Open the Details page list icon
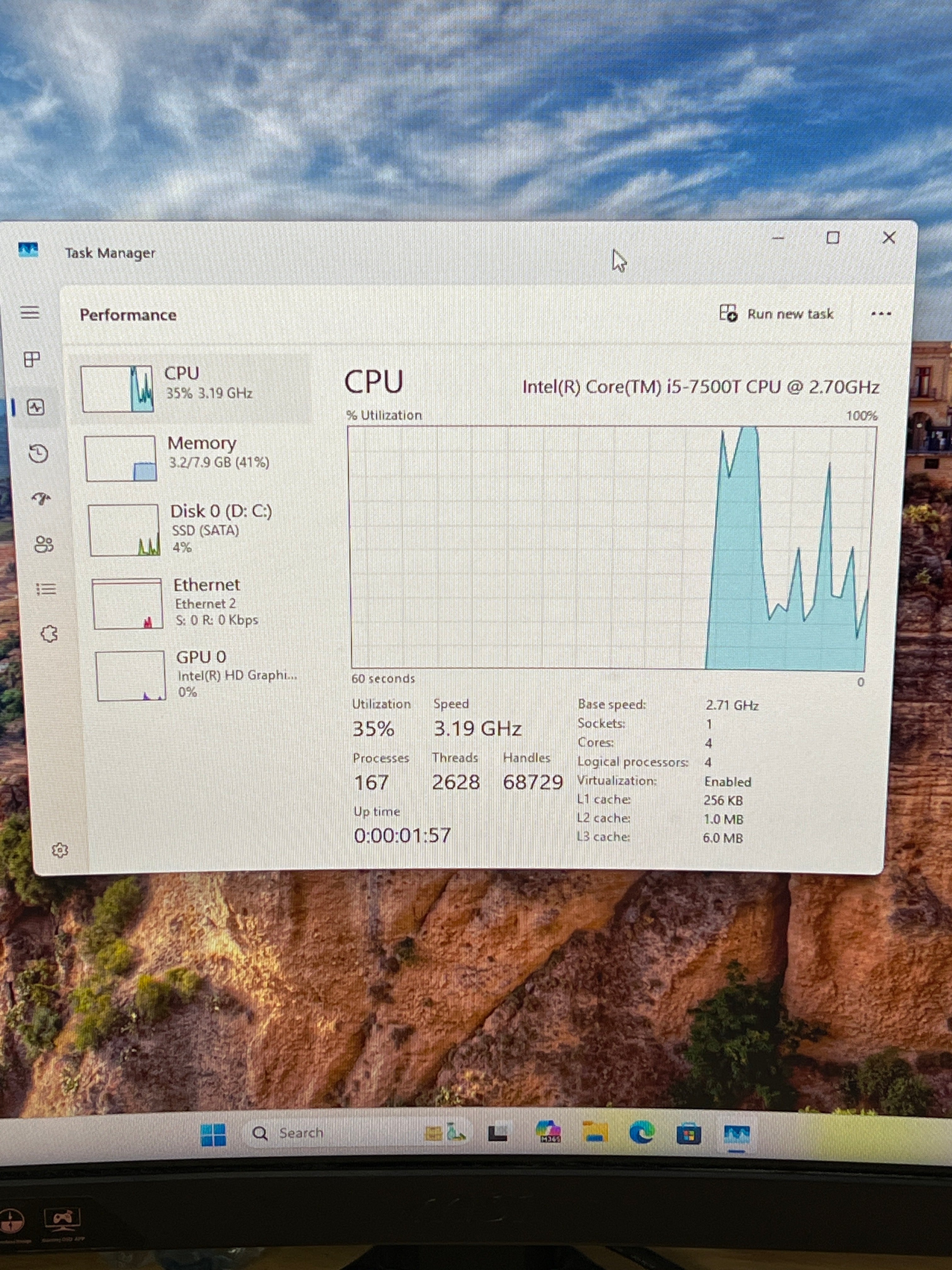The width and height of the screenshot is (952, 1270). (x=47, y=589)
